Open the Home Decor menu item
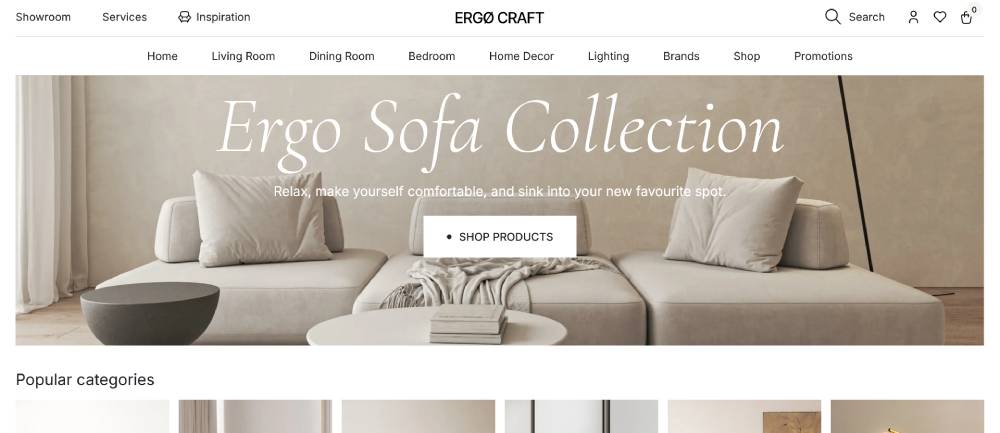Screen dimensions: 1000x433 pos(521,56)
